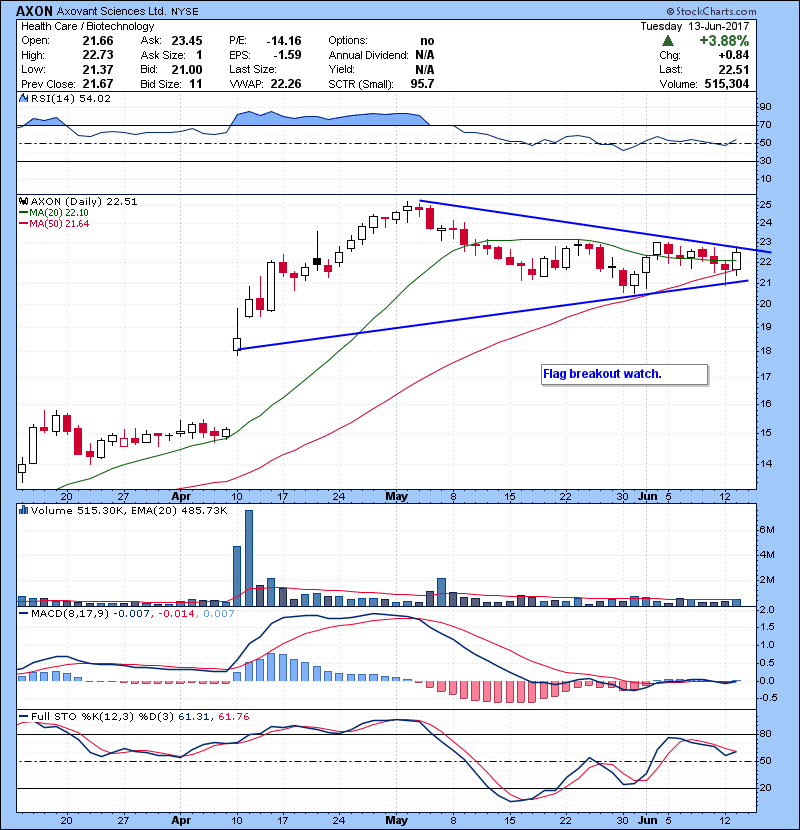Click the AXON daily candlestick icon

[23, 201]
